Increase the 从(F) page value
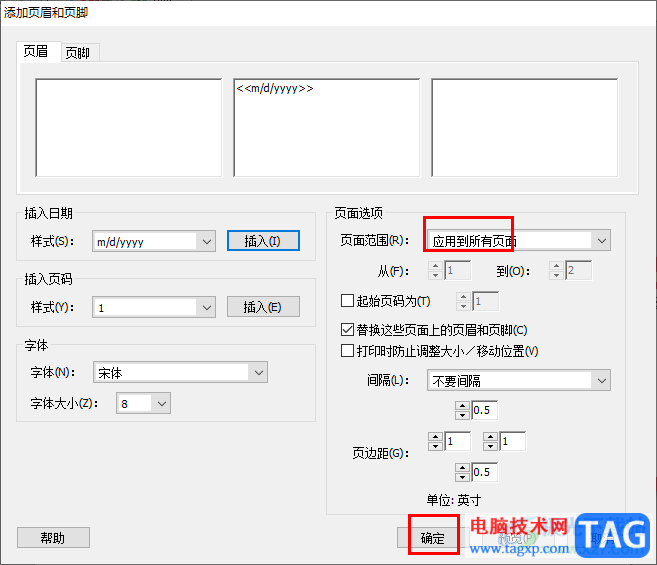657x565 pixels. click(x=435, y=266)
